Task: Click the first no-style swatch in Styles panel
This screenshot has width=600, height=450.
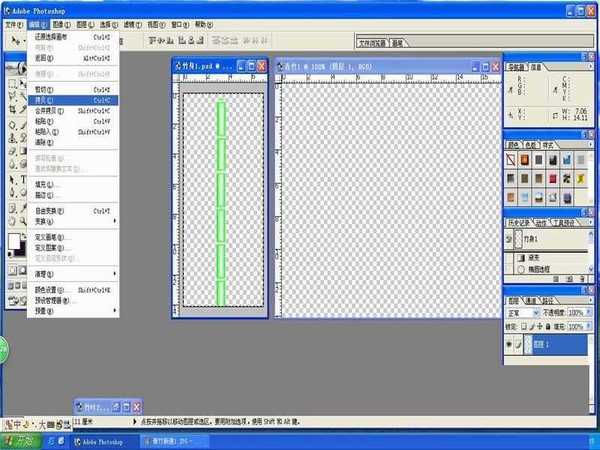Action: click(512, 160)
